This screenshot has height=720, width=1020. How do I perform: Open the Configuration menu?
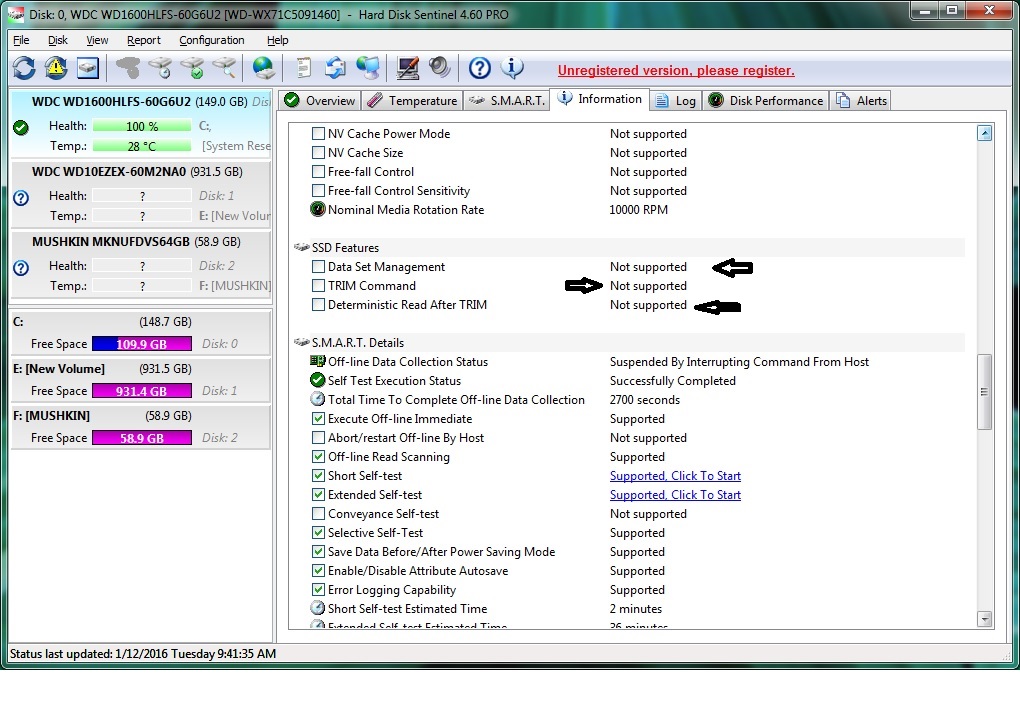click(x=211, y=40)
